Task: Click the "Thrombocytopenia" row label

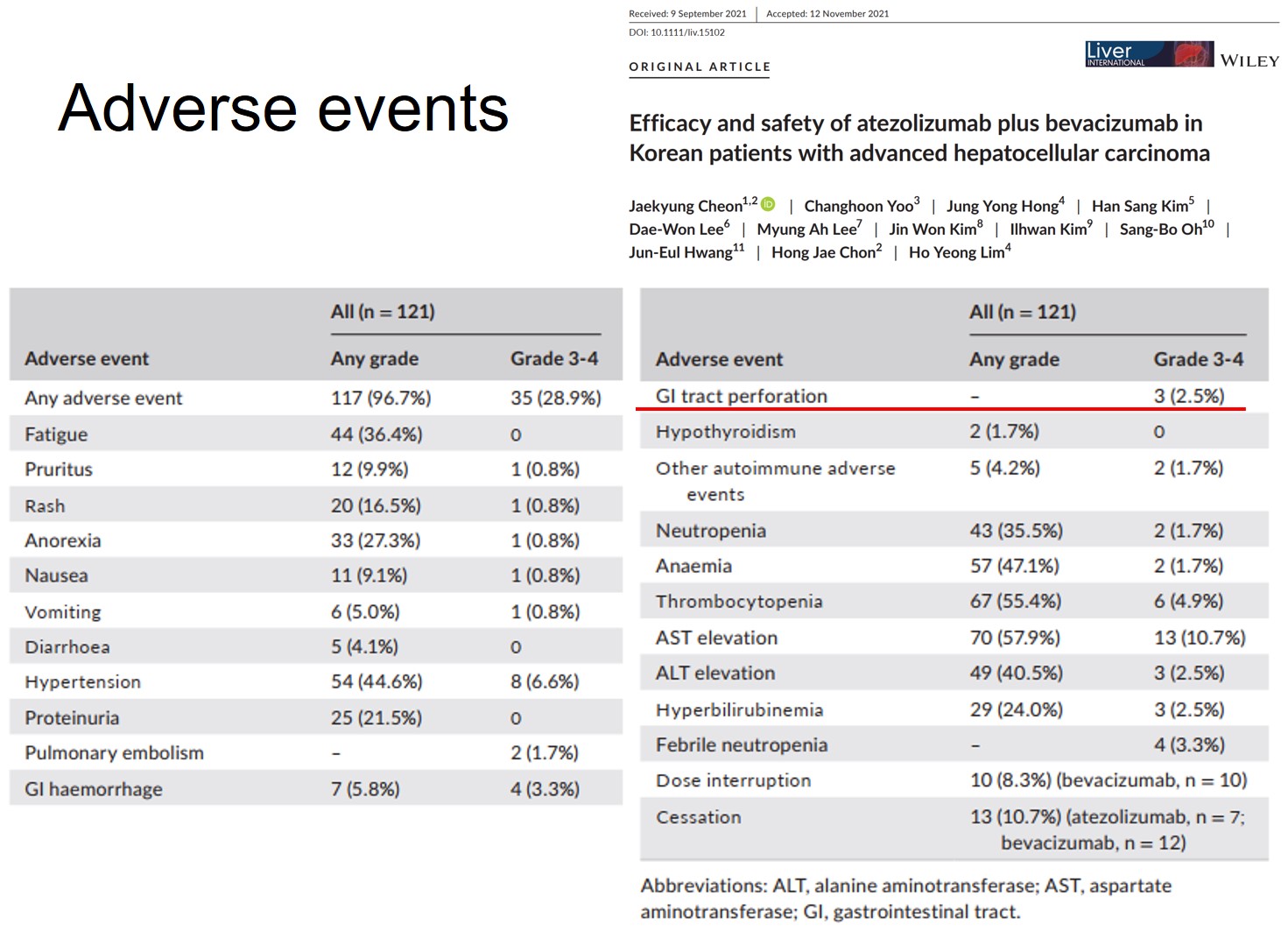Action: click(x=739, y=602)
